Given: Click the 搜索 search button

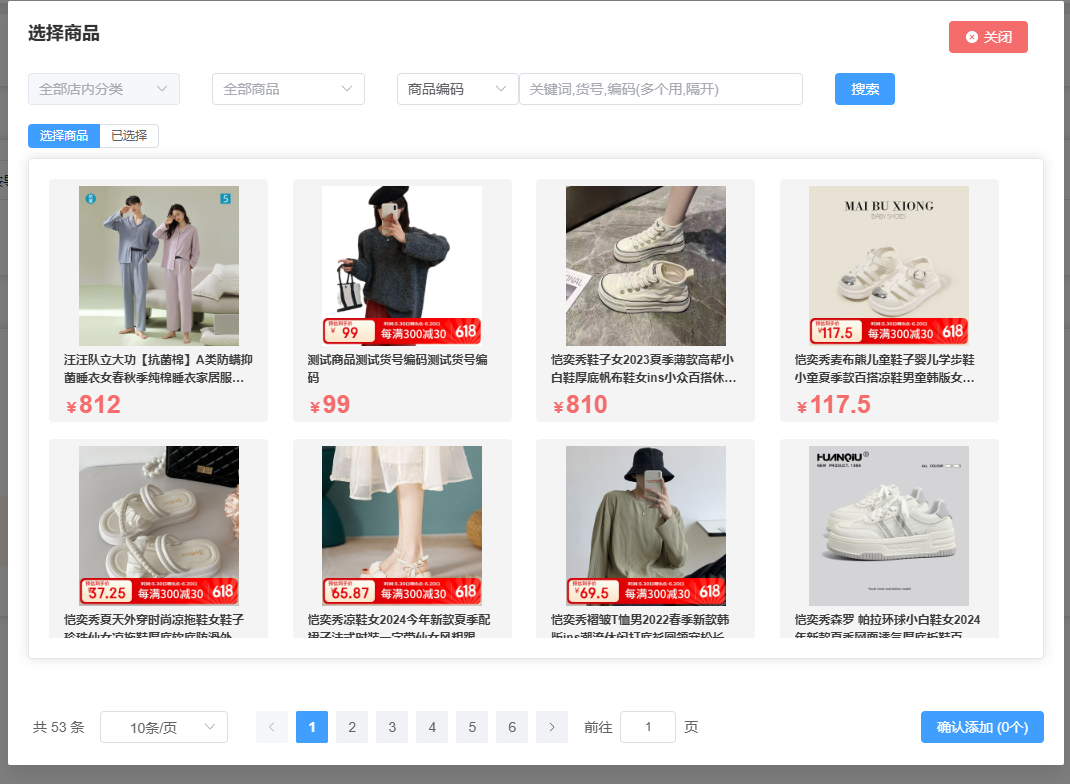Looking at the screenshot, I should pyautogui.click(x=865, y=89).
